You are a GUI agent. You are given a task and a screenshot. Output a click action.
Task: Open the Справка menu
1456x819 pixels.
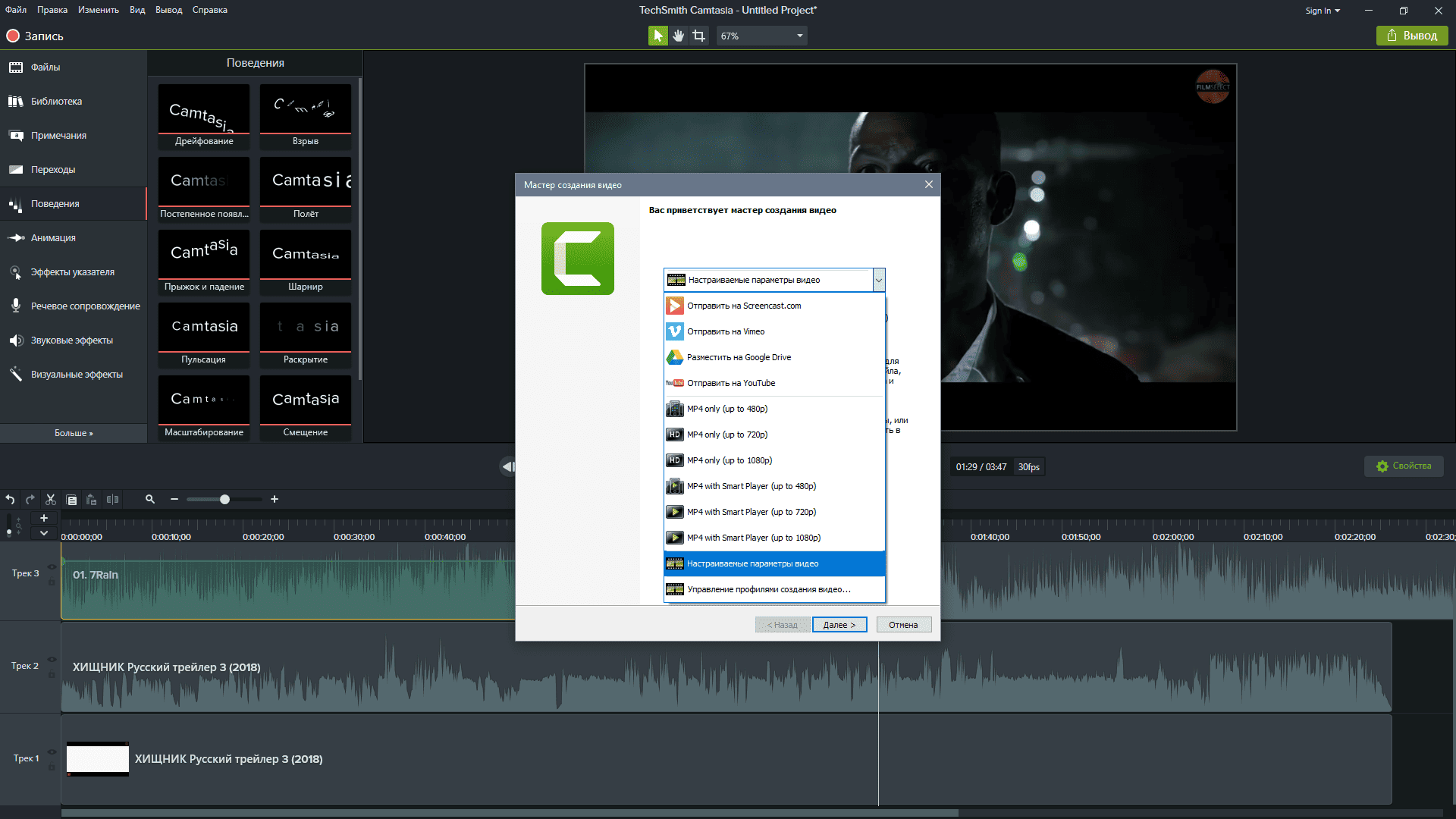point(210,10)
